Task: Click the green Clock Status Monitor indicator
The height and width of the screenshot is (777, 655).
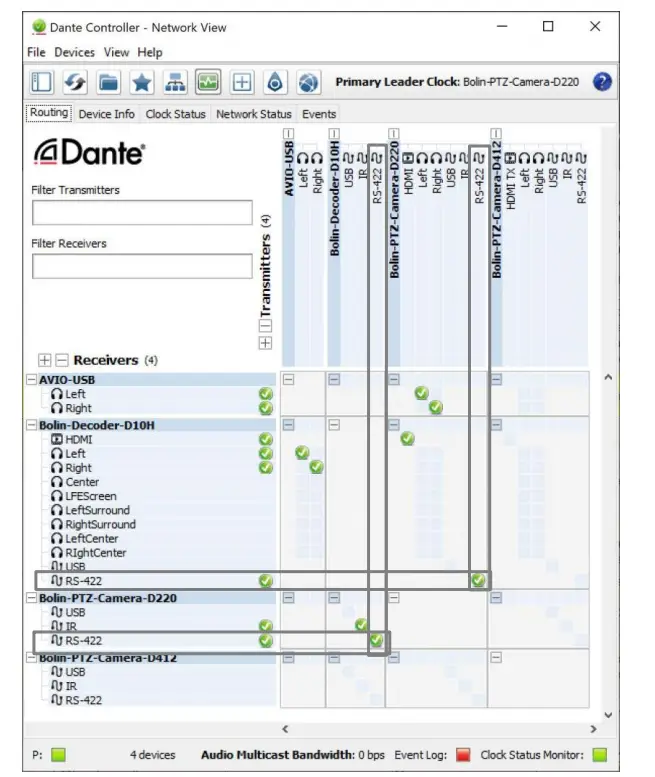Action: coord(600,755)
